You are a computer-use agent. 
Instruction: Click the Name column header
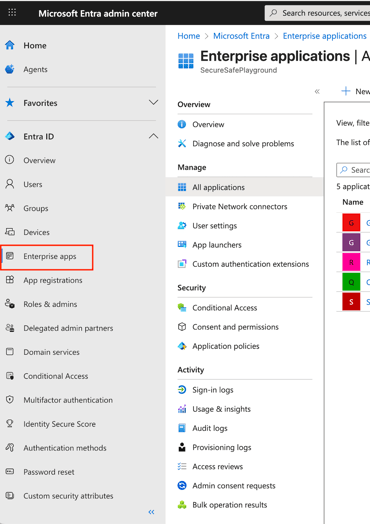click(x=353, y=202)
